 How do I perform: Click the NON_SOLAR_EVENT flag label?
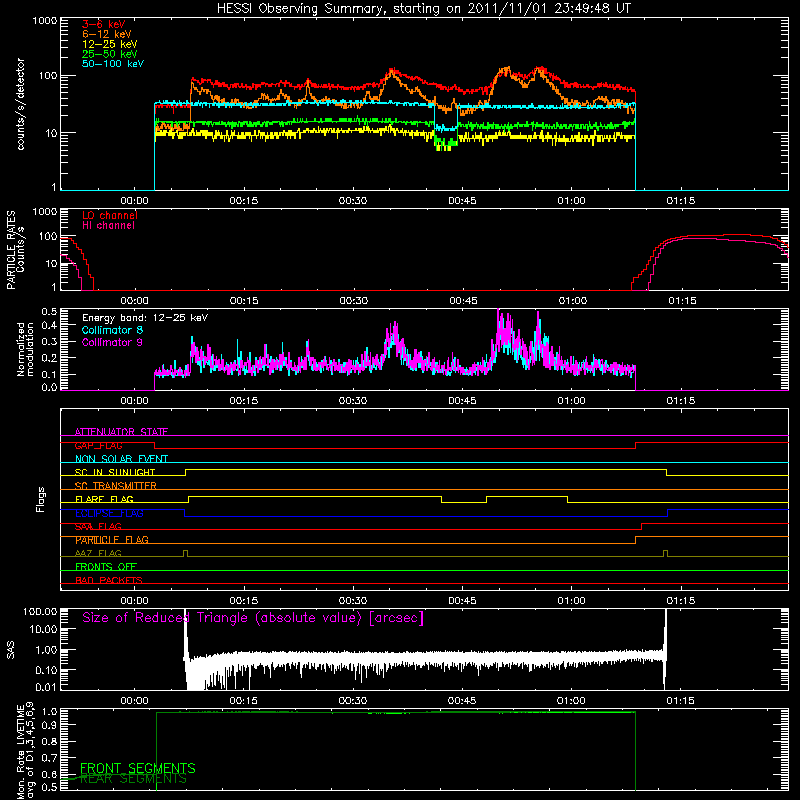pos(121,459)
